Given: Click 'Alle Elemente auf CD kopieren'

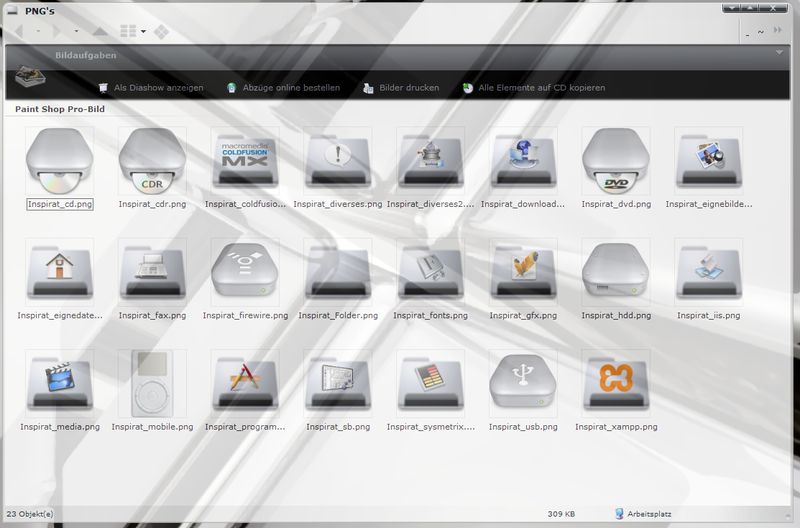Looking at the screenshot, I should coord(541,88).
